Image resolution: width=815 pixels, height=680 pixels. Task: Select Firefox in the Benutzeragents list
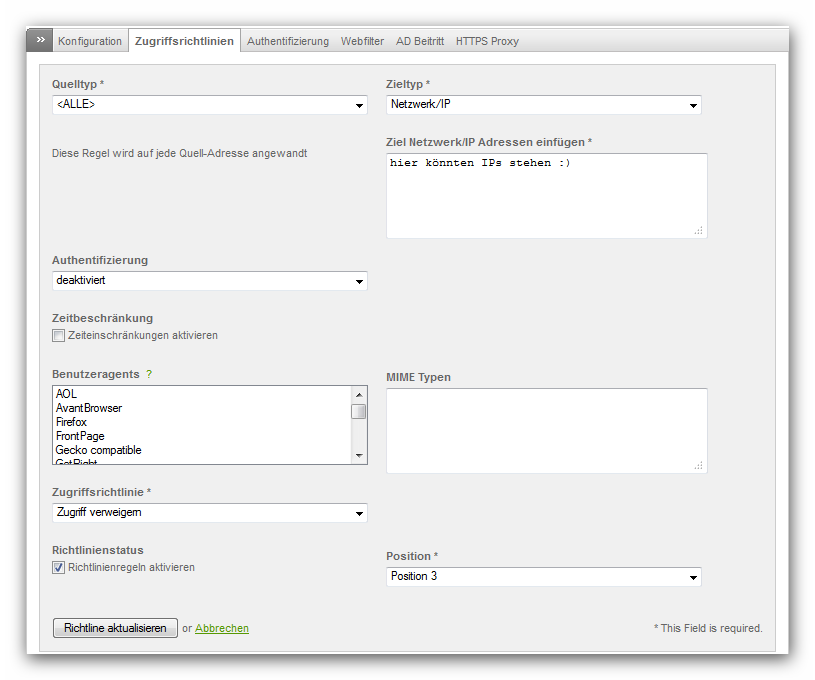tap(72, 422)
